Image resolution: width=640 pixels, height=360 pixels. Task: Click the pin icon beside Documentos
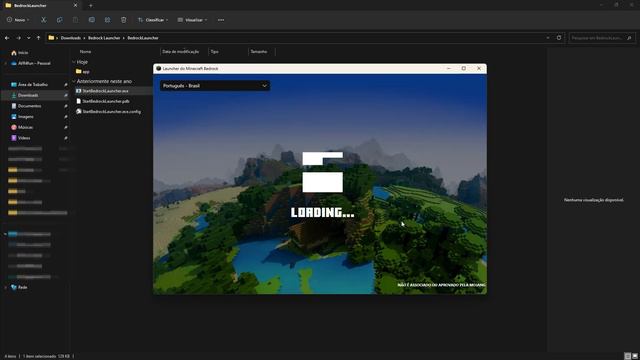pos(65,106)
